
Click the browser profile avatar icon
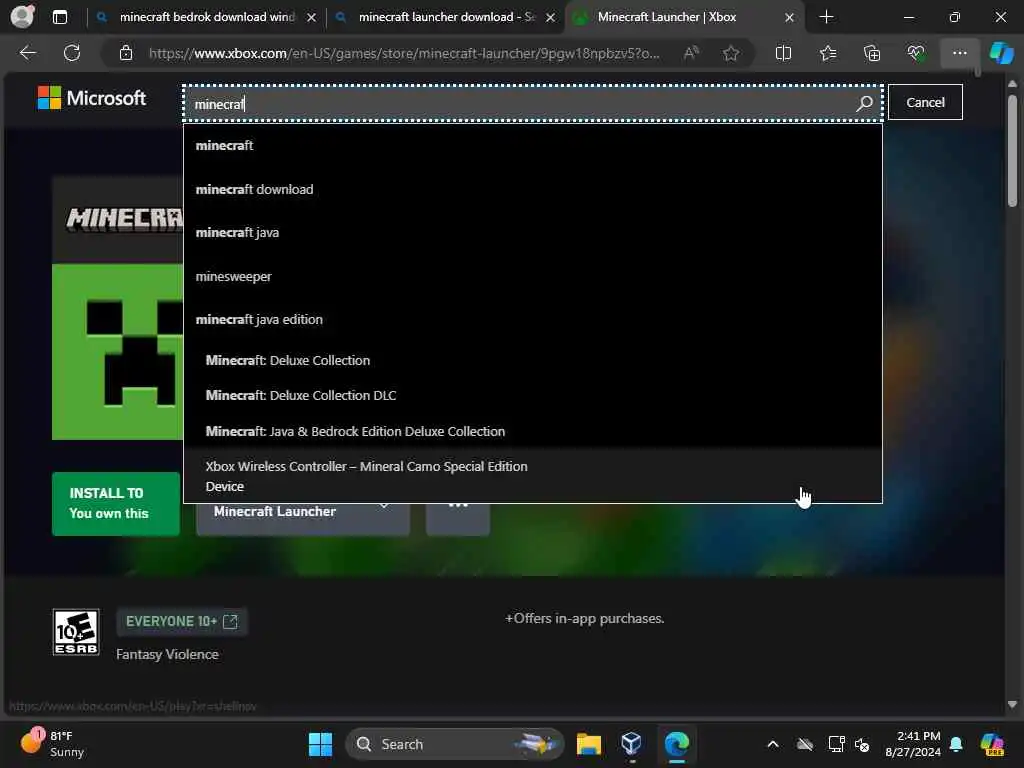coord(23,16)
